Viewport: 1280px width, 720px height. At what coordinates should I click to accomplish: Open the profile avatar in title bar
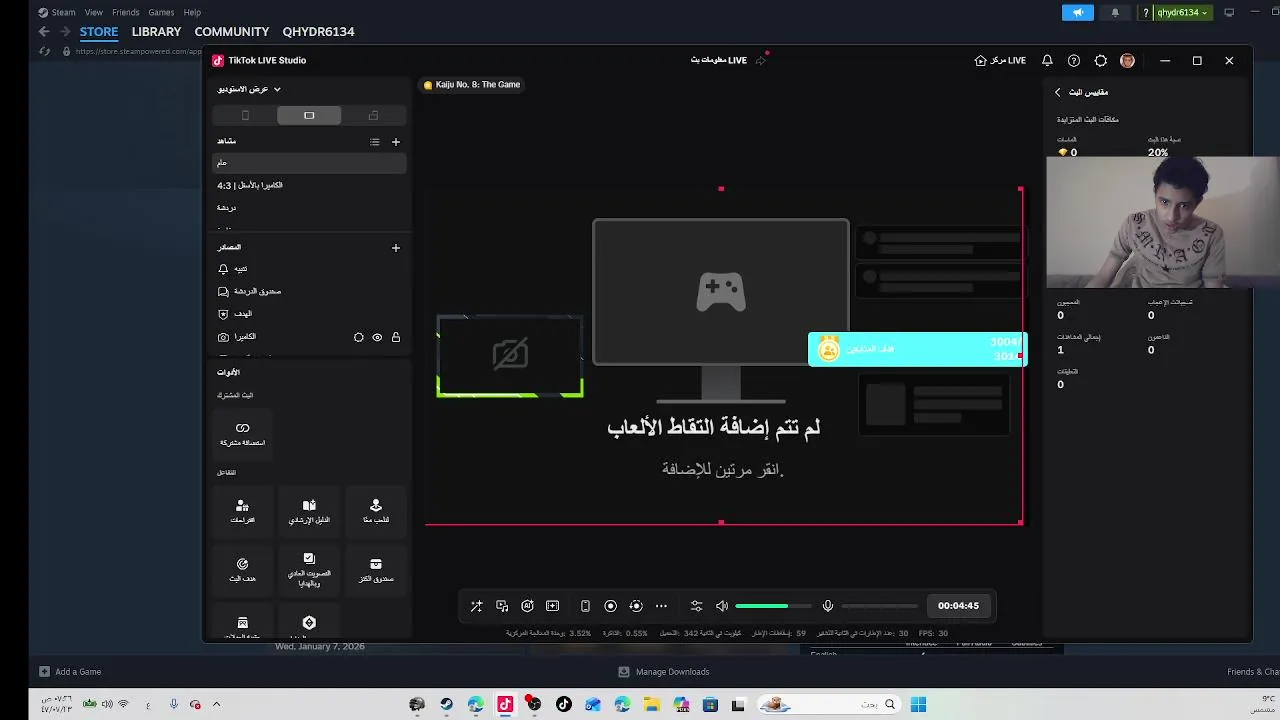(1128, 60)
